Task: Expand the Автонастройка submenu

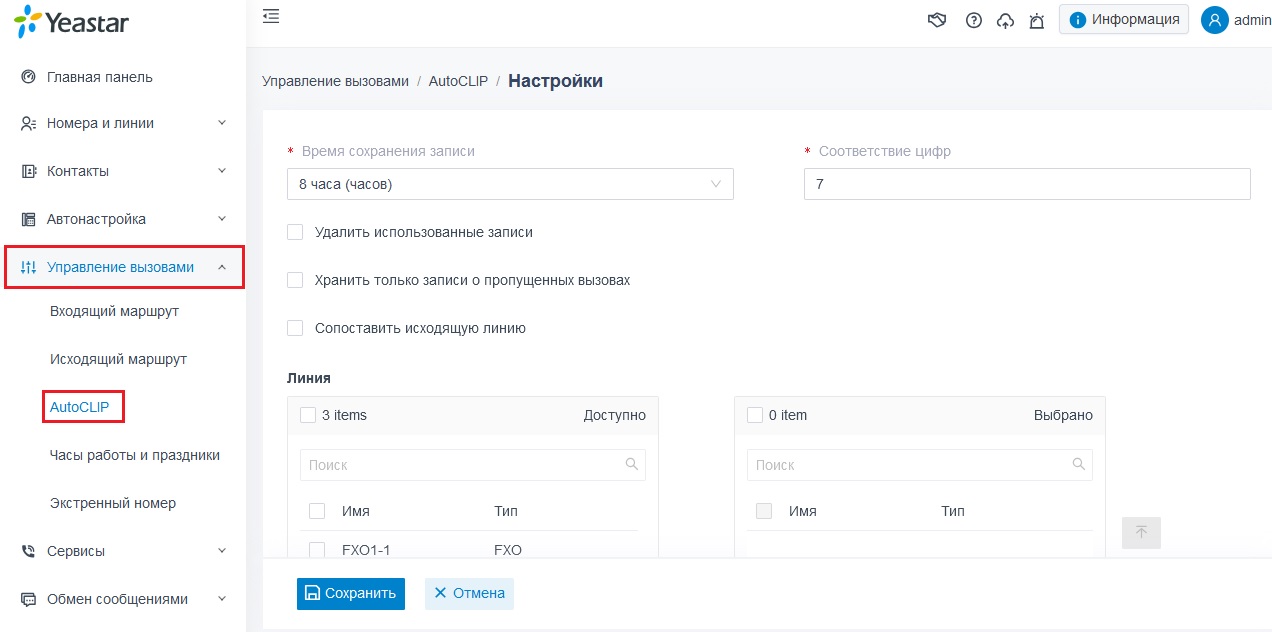Action: 222,219
